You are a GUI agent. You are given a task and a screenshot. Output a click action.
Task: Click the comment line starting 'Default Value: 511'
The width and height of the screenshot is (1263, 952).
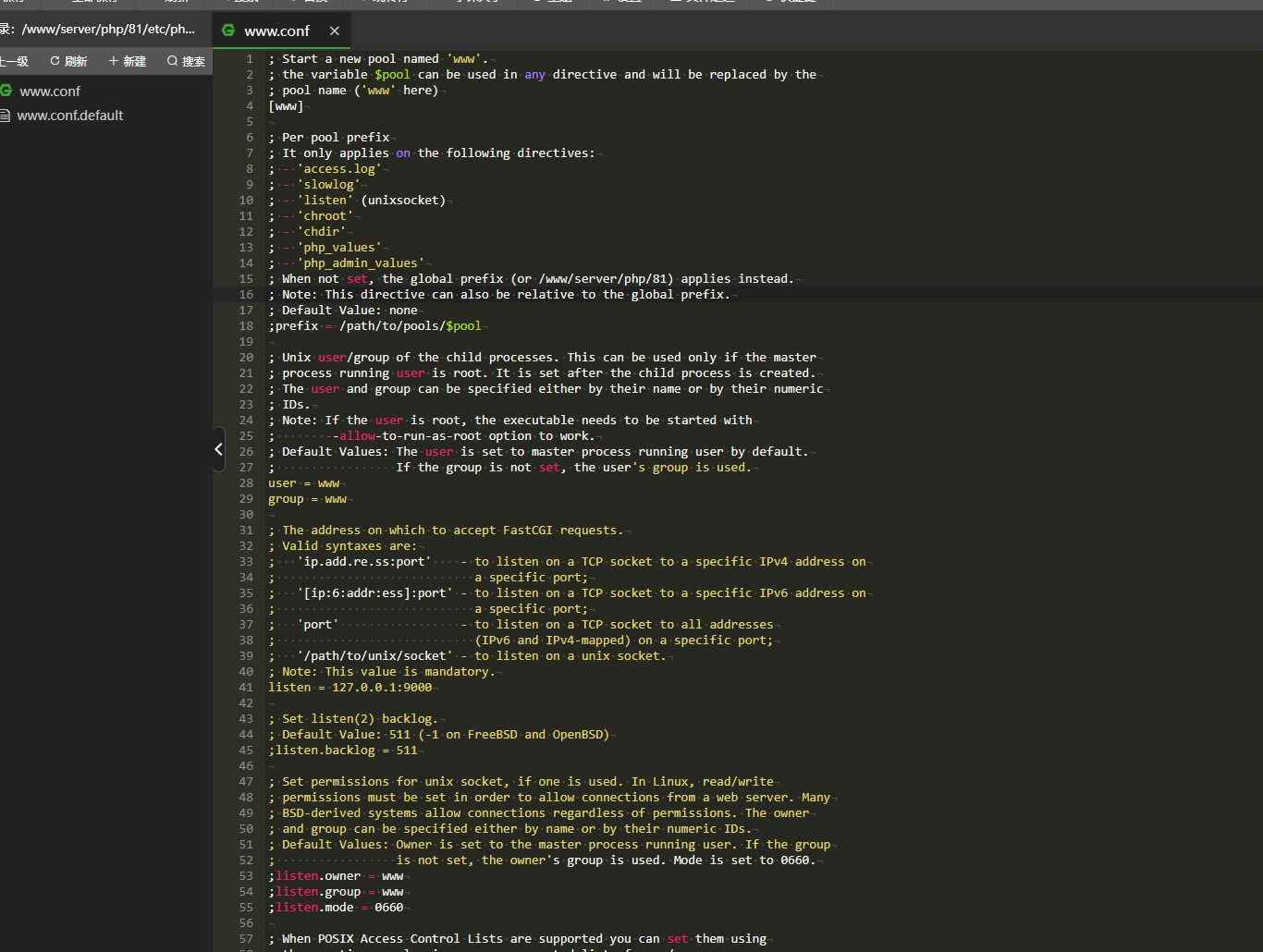pos(439,735)
